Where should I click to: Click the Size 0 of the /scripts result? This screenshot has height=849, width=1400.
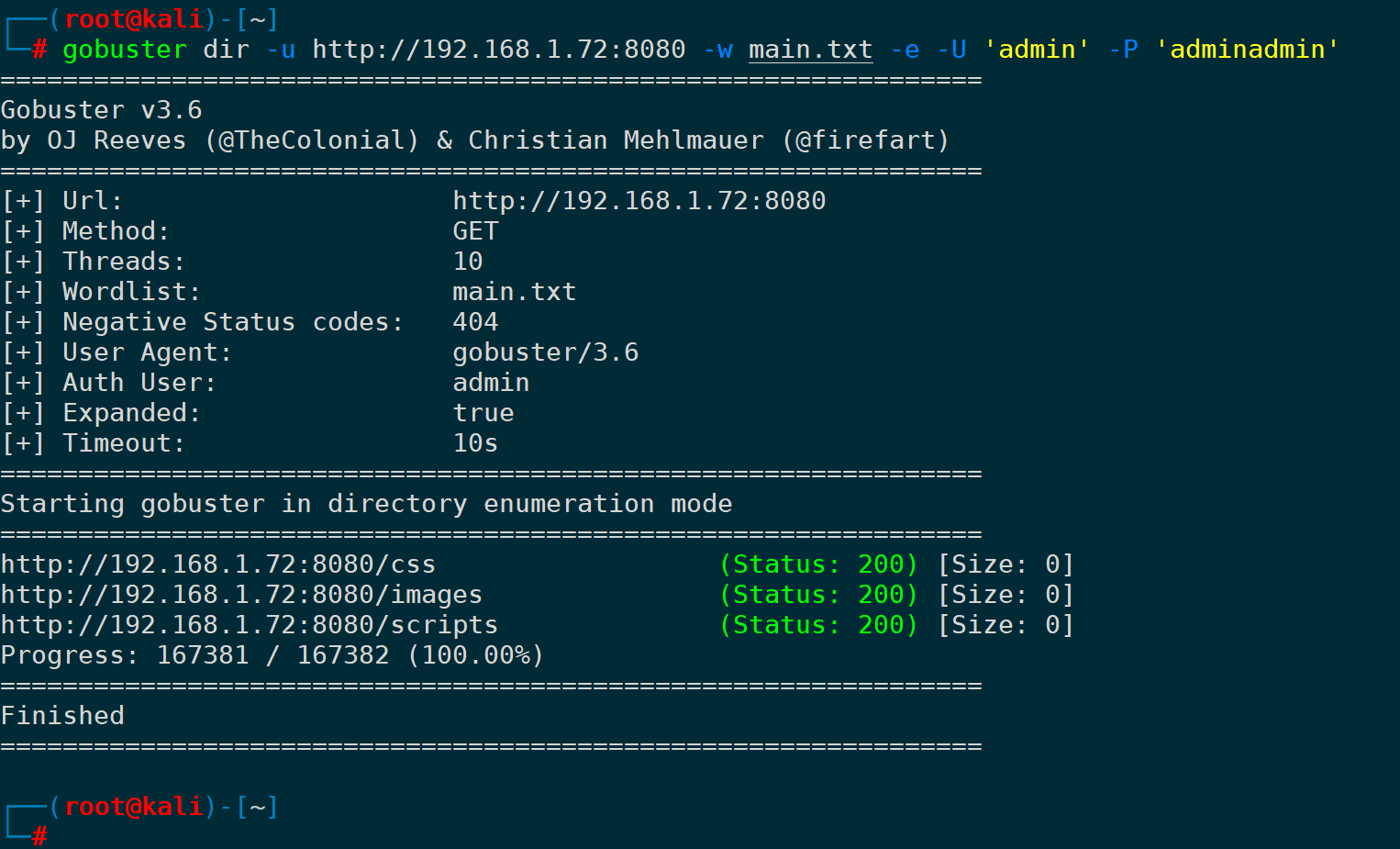point(1006,625)
